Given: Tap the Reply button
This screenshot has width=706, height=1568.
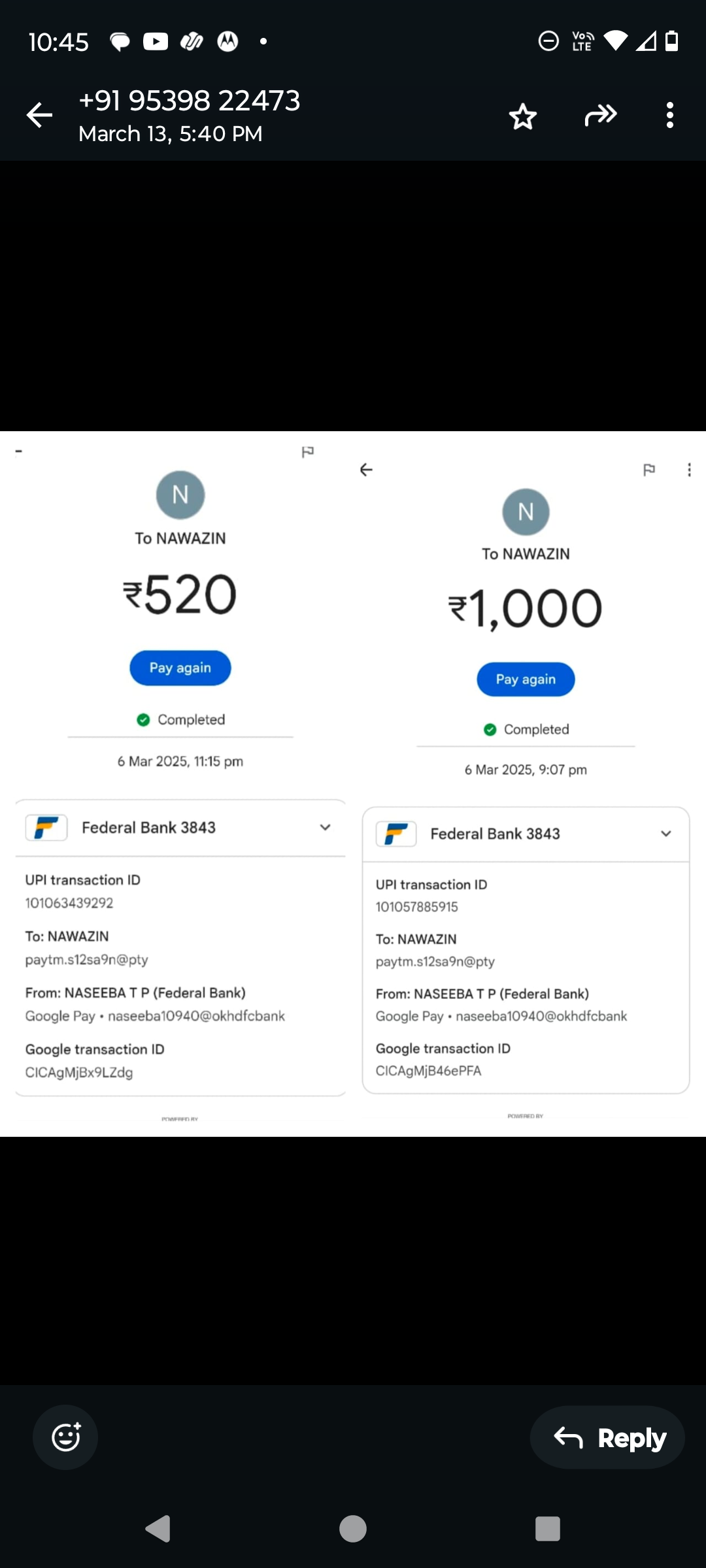Looking at the screenshot, I should [608, 1437].
